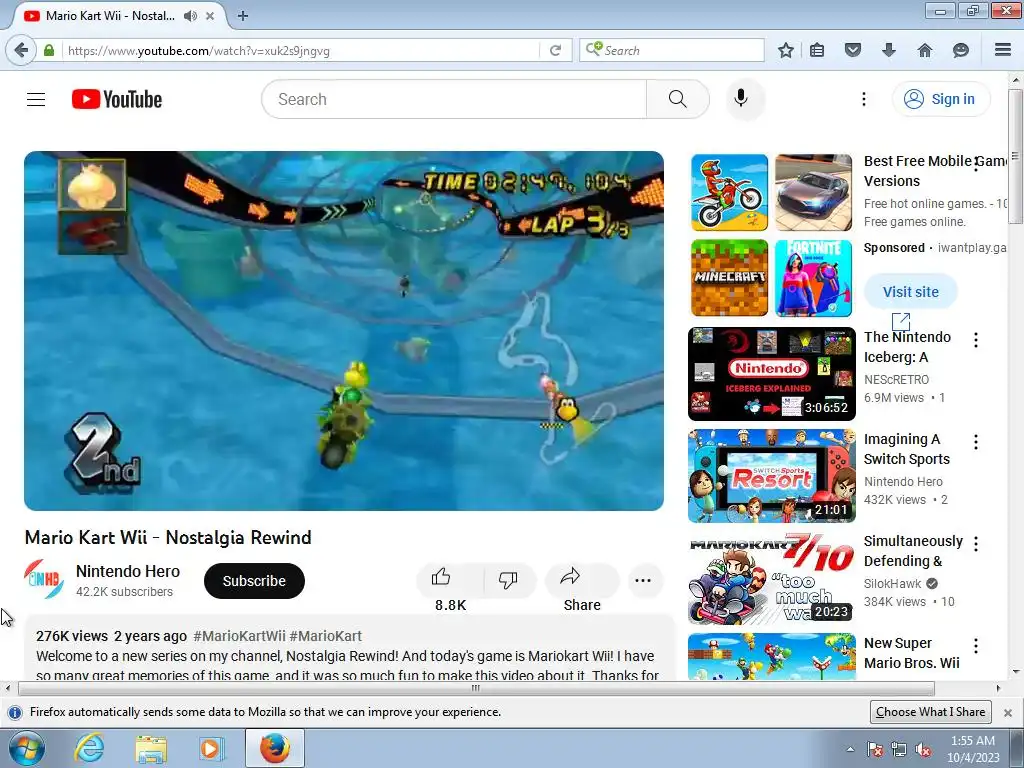Open the #MarioKartWii hashtag link
Viewport: 1024px width, 768px height.
pos(239,636)
